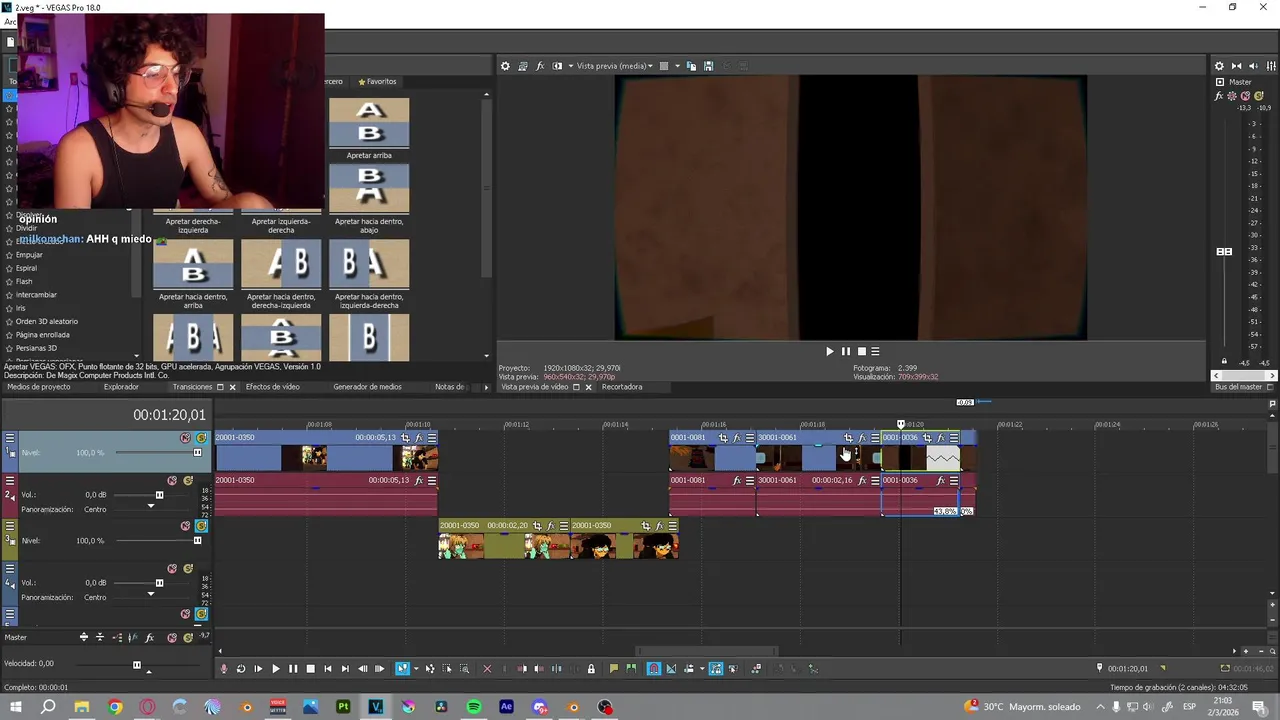Solo the Master bus
Image resolution: width=1280 pixels, height=720 pixels.
coord(1259,96)
